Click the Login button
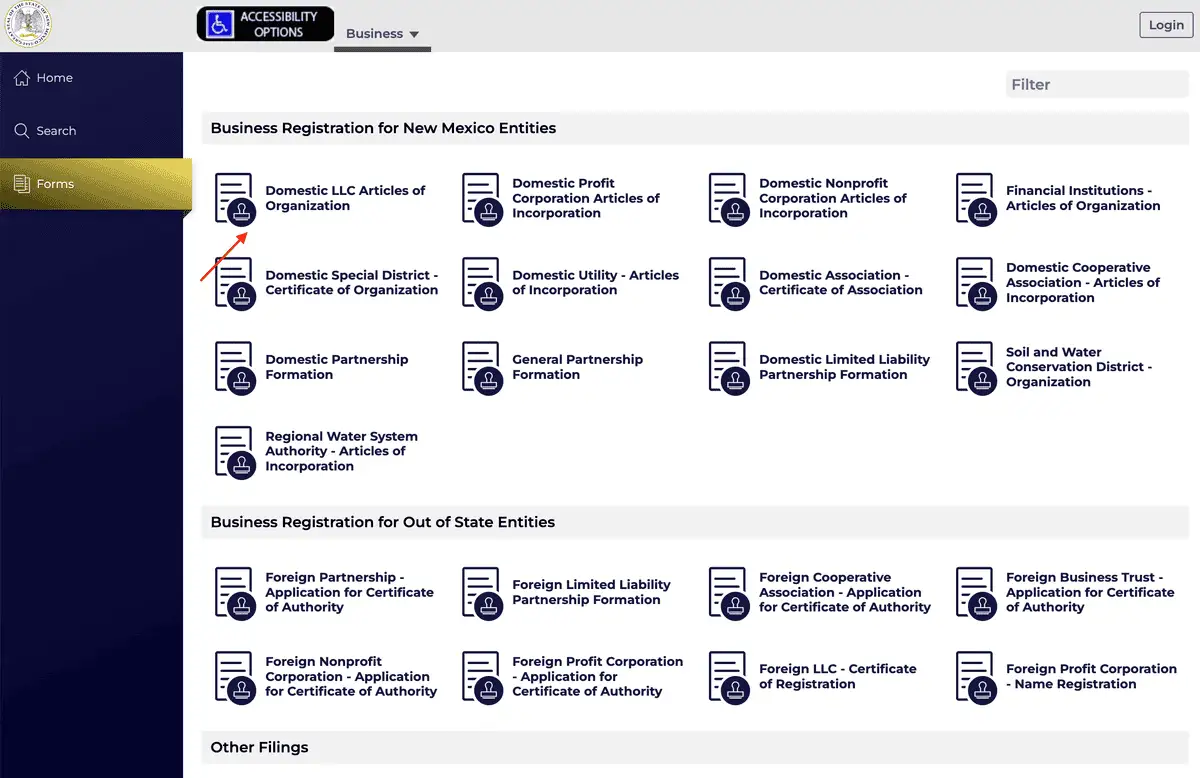 [1166, 25]
